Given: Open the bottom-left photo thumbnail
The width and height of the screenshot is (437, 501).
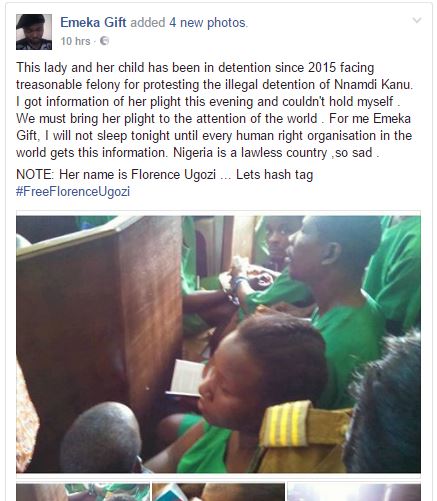Looking at the screenshot, I should pyautogui.click(x=83, y=492).
